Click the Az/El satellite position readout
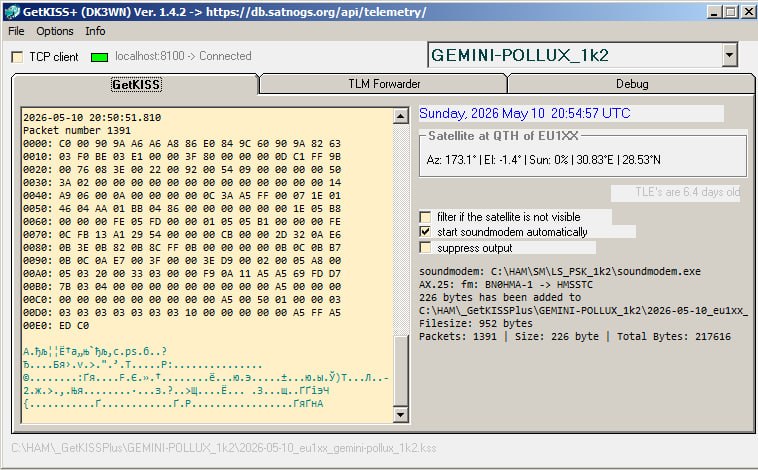The height and width of the screenshot is (470, 758). (x=543, y=160)
